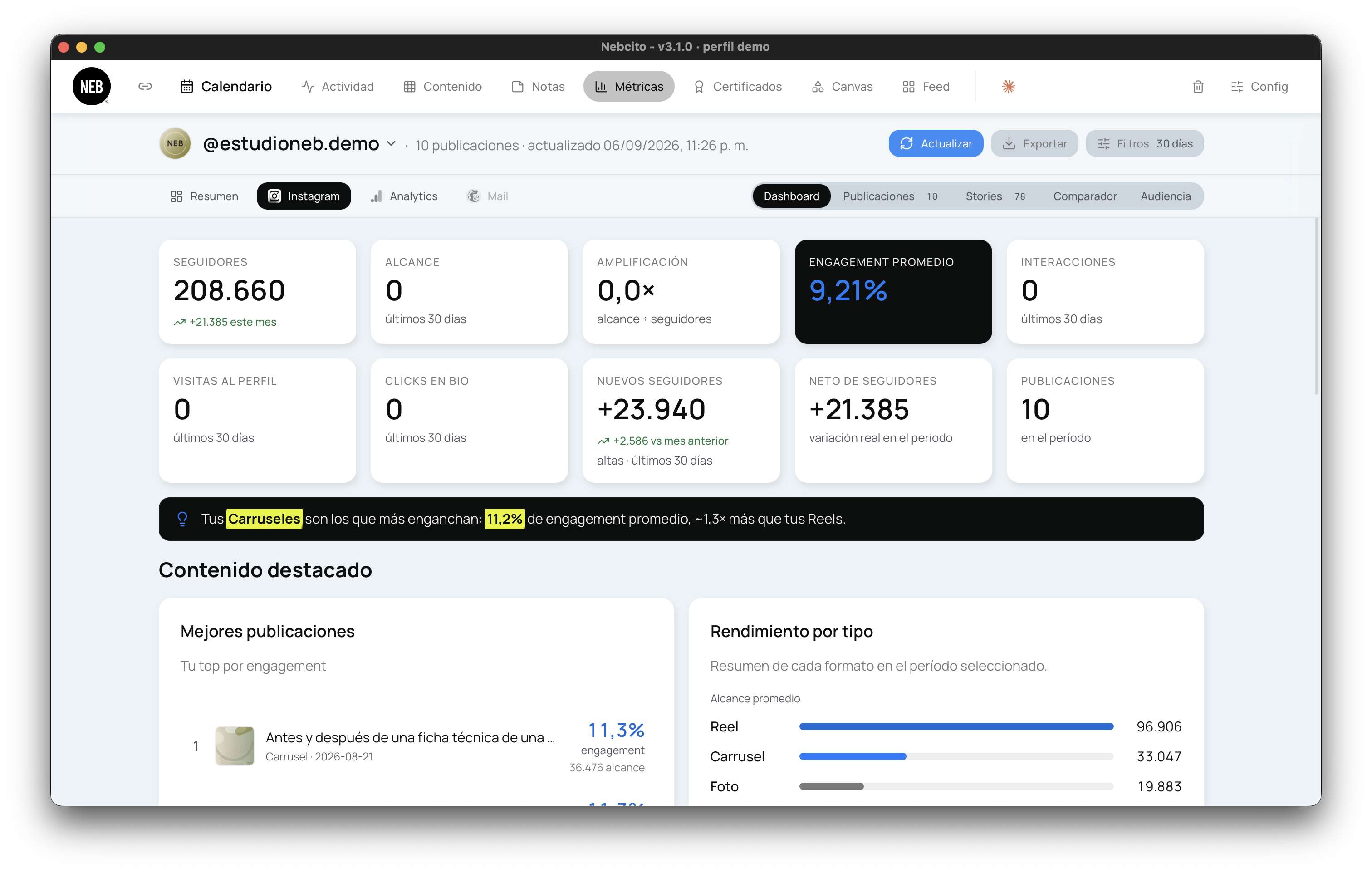Open Config settings
The height and width of the screenshot is (873, 1372).
[x=1260, y=87]
